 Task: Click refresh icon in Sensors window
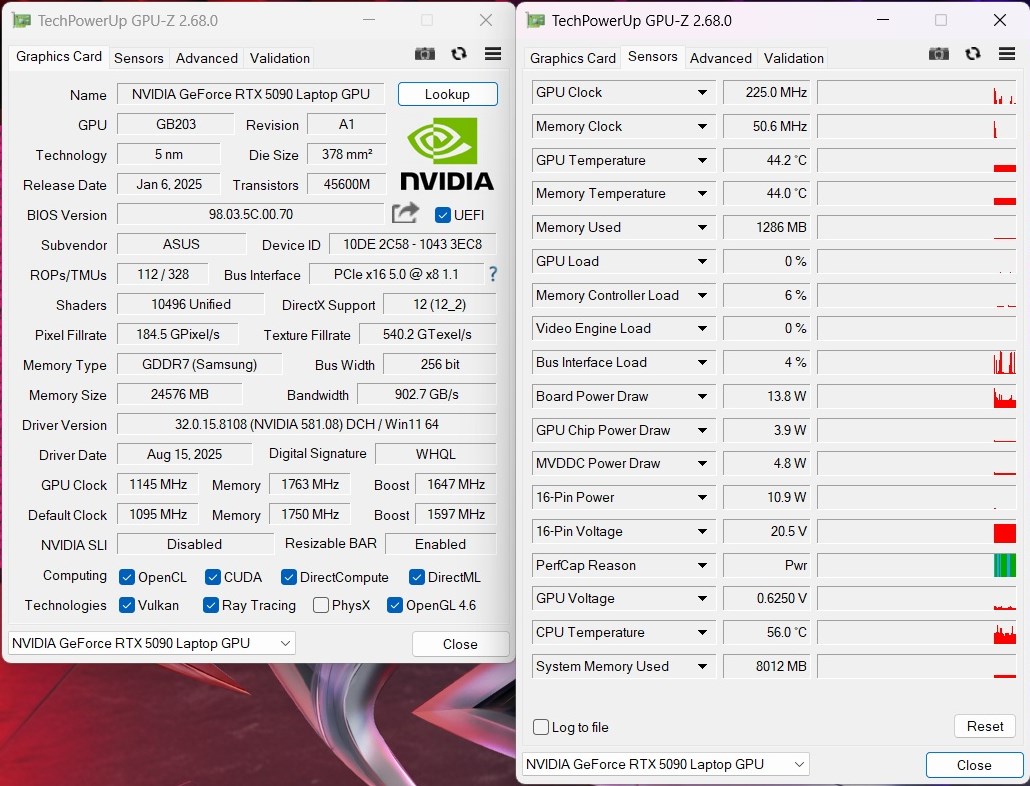tap(973, 54)
